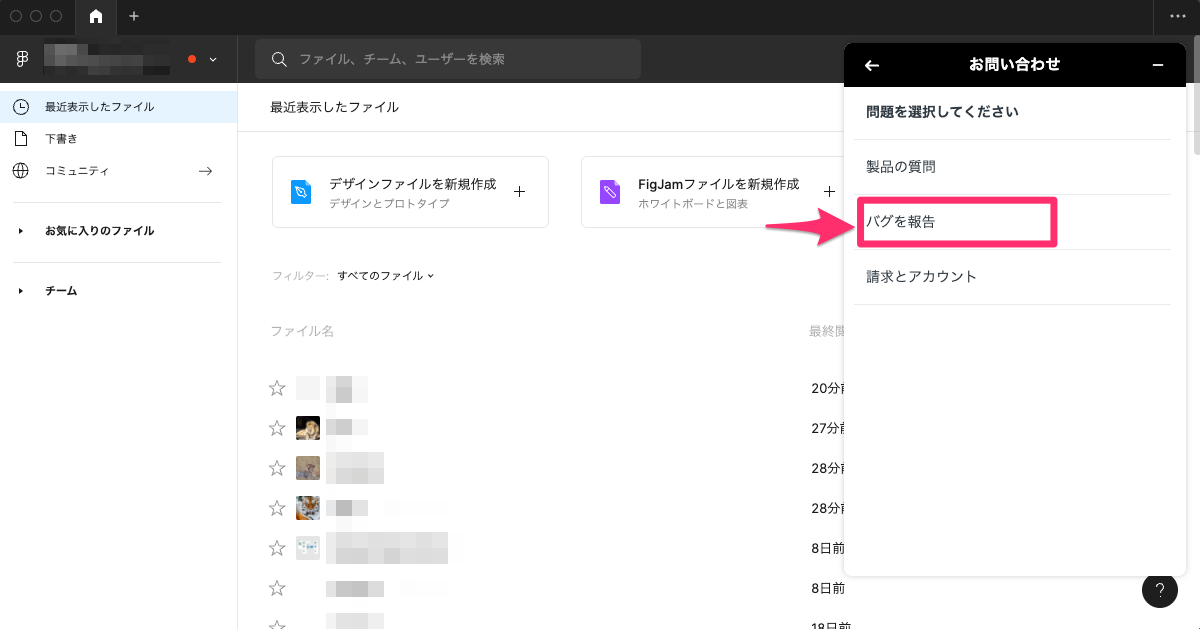Open the Figma home tab icon
Image resolution: width=1200 pixels, height=629 pixels.
click(x=95, y=17)
